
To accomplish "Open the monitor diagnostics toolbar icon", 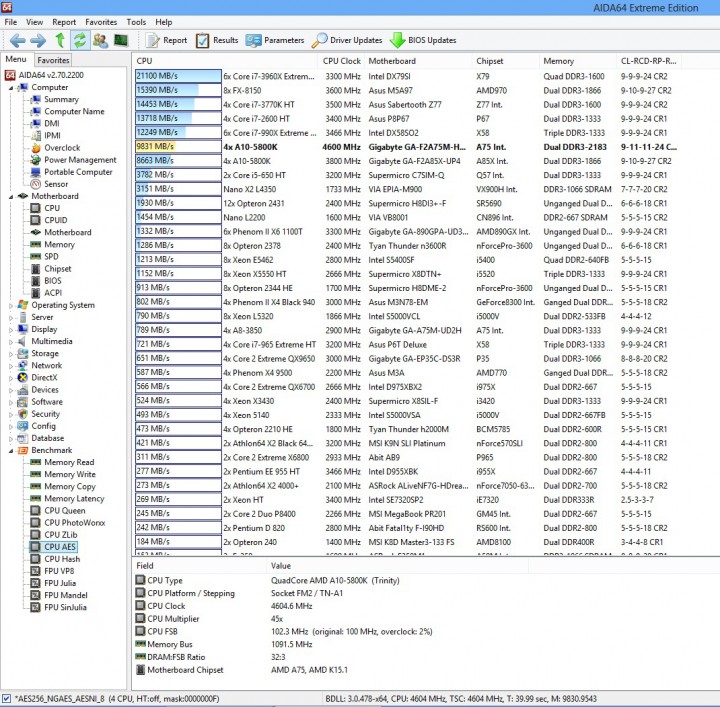I will pos(121,40).
